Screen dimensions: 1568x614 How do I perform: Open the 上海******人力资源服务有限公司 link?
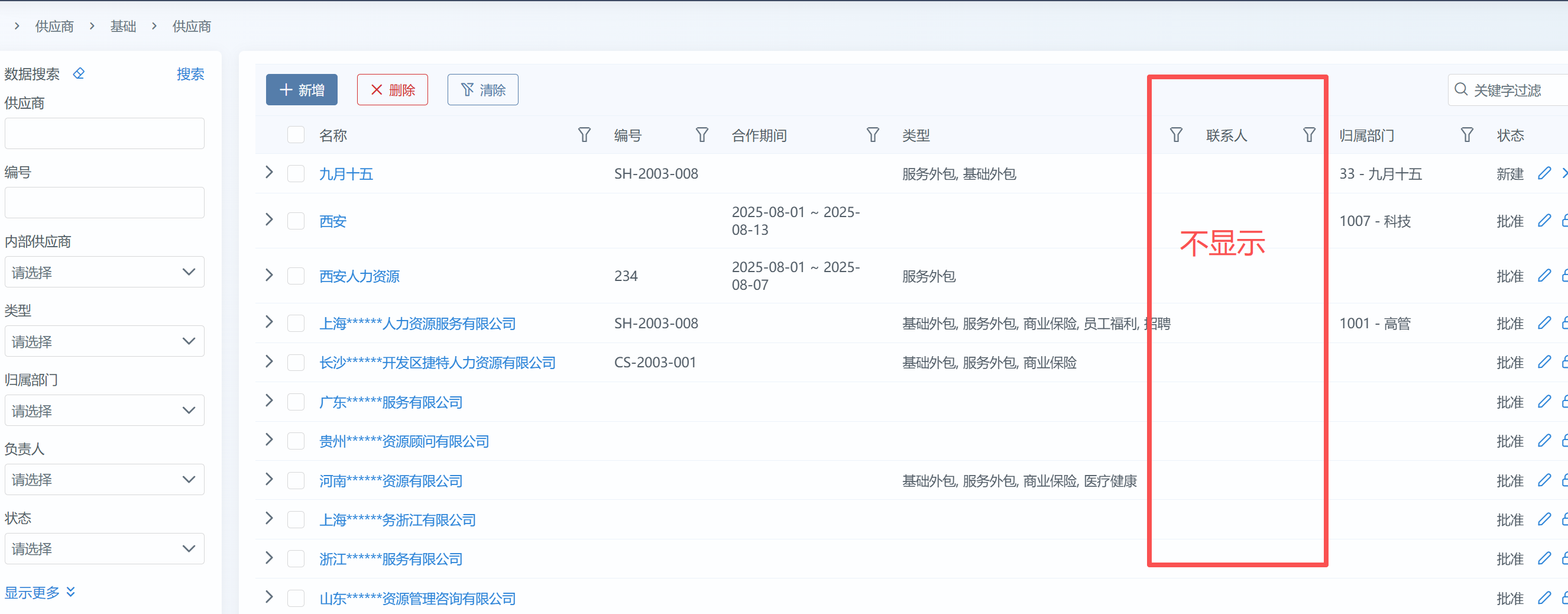click(417, 324)
